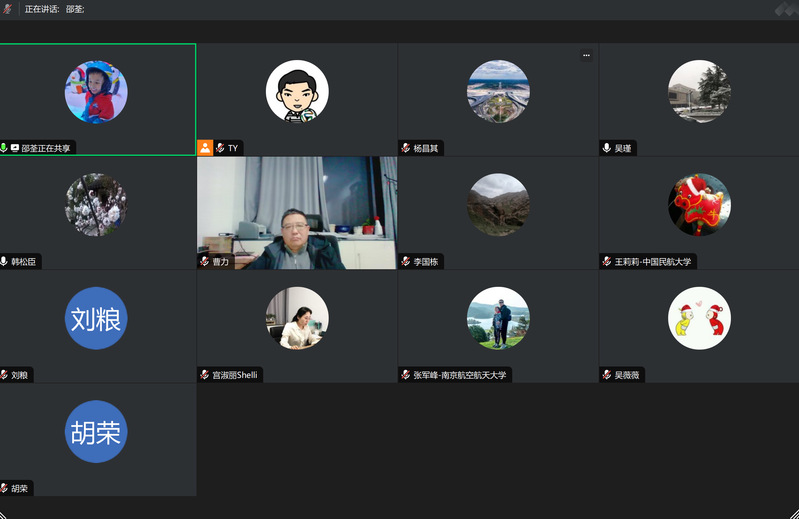Click muted mic icon beside 王莉莉-中国民航大学
The height and width of the screenshot is (519, 799).
coord(607,262)
